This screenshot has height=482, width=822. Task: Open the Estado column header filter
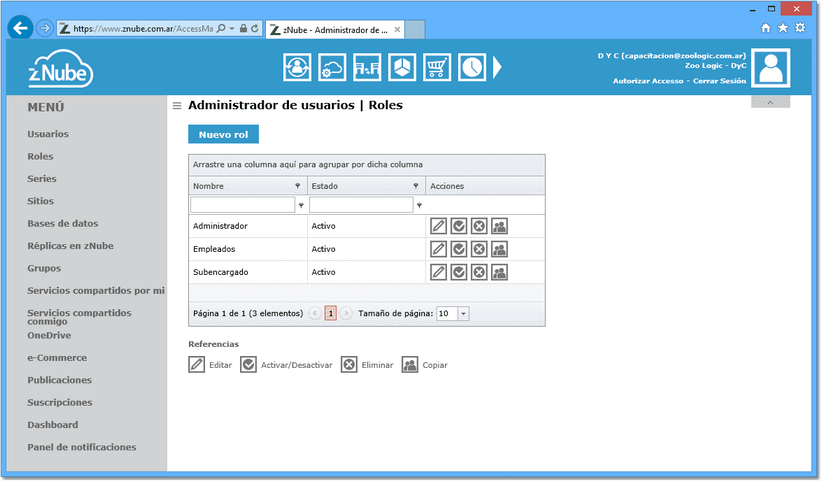(416, 186)
